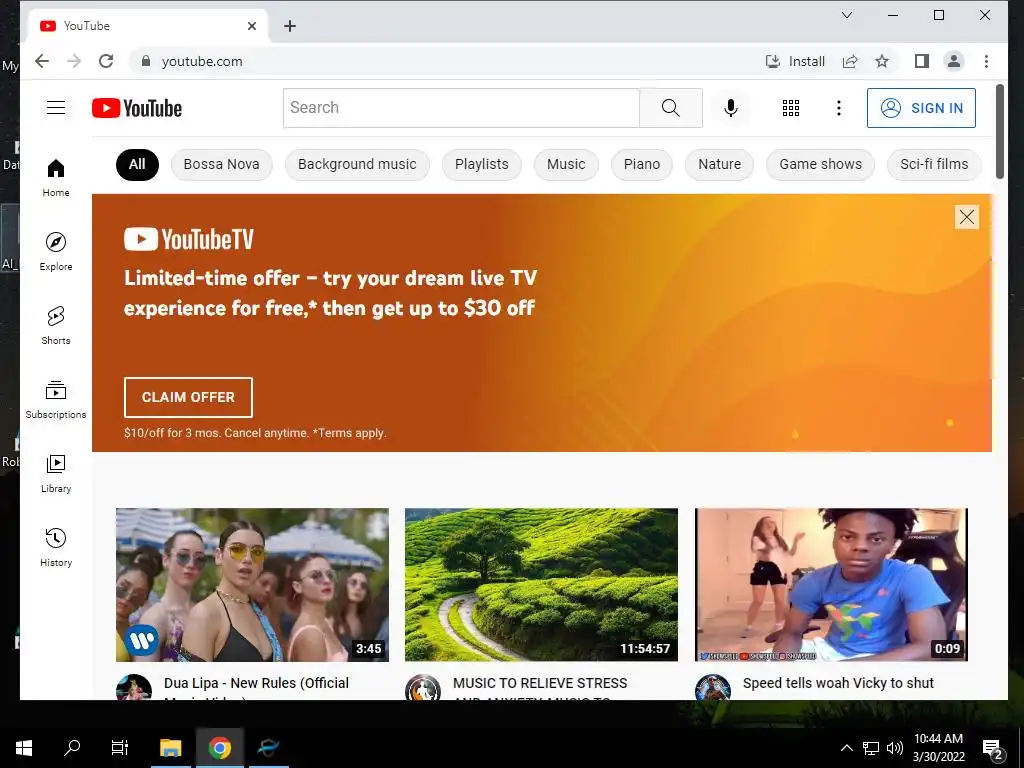Screen dimensions: 1024x768
Task: Open the Windows Start menu
Action: tap(24, 748)
